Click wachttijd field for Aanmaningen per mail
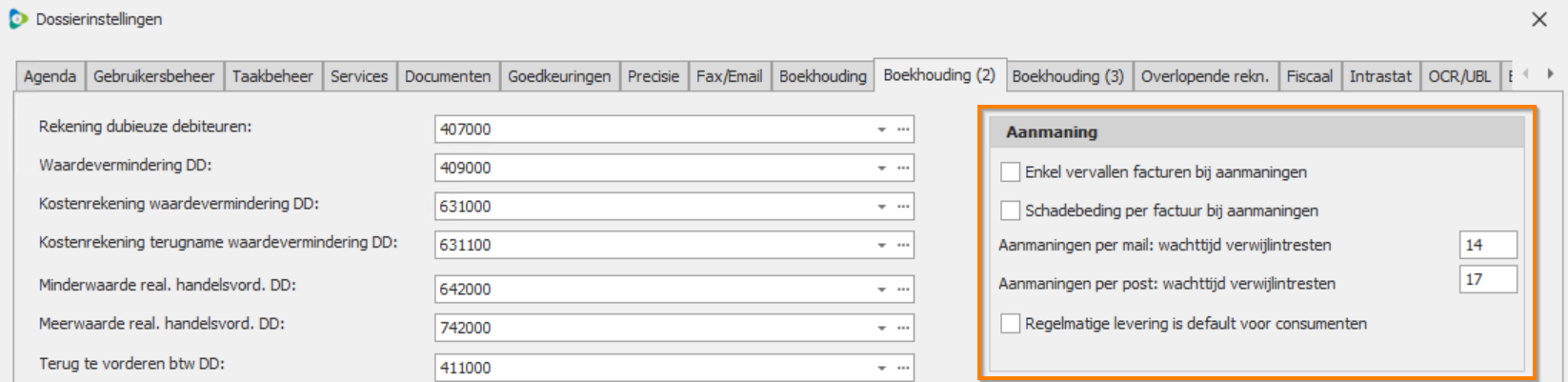Screen dimensions: 1568x382 coord(1487,245)
